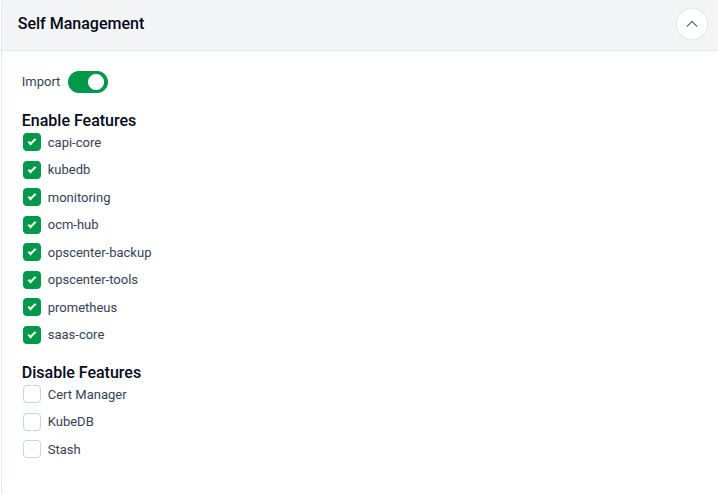Deselect the opscenter-tools checkbox
Viewport: 718px width, 494px height.
click(x=32, y=280)
